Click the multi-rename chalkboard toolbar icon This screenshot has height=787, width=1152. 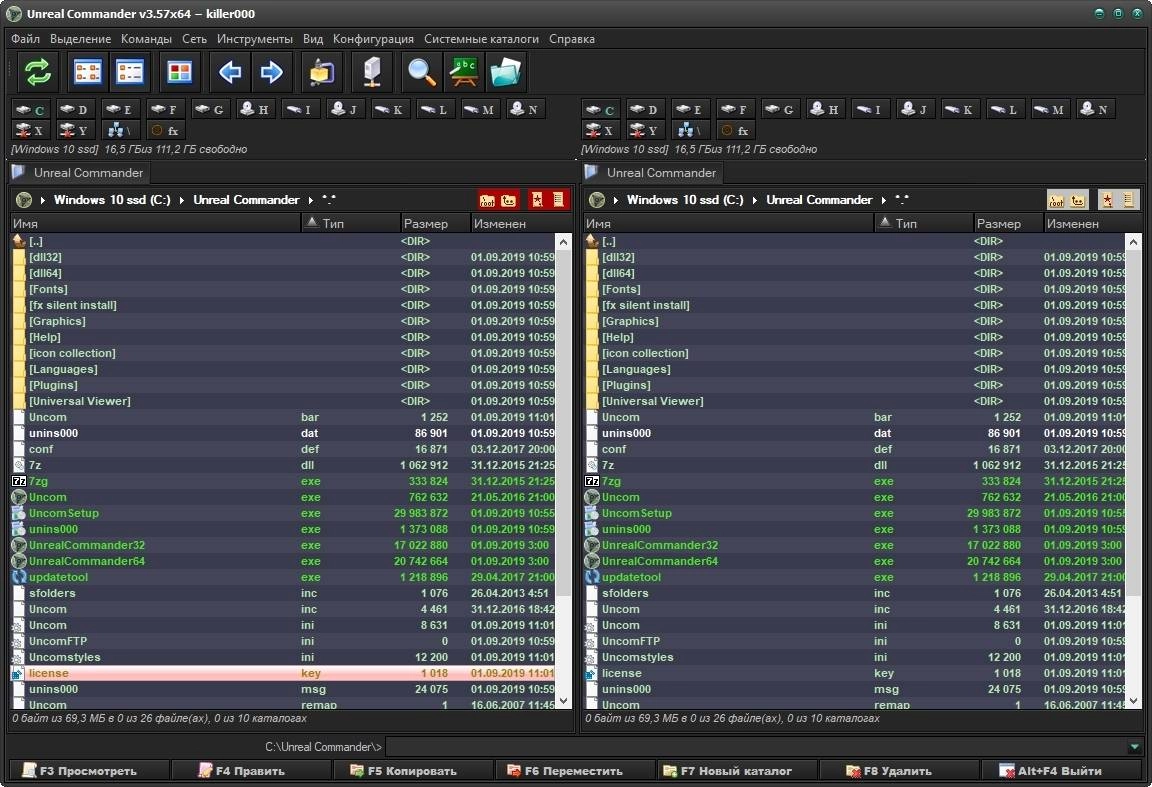(x=464, y=72)
